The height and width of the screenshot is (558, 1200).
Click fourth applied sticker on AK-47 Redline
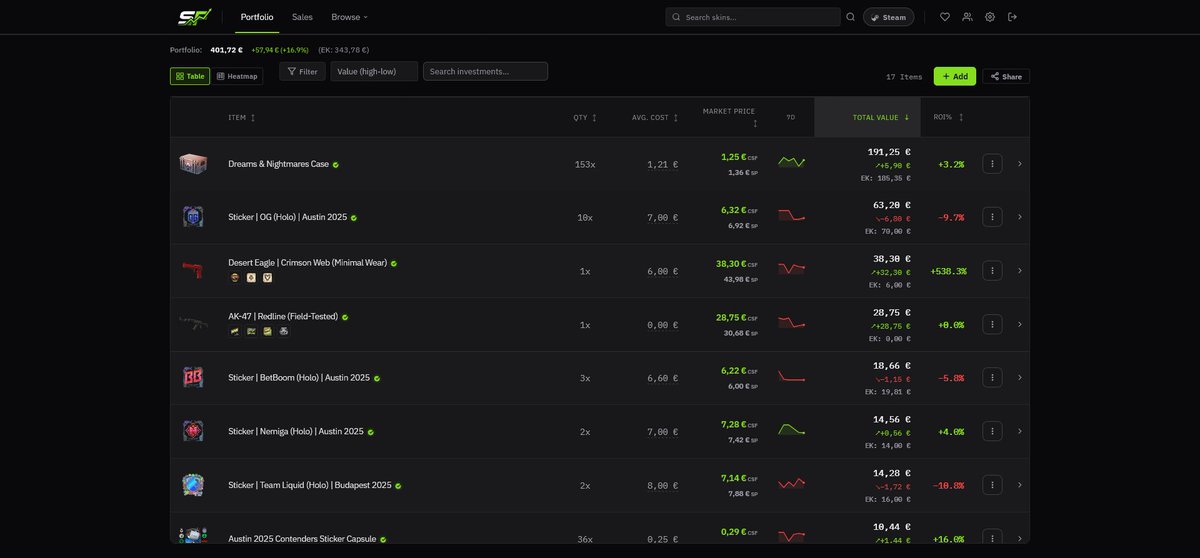[x=283, y=331]
